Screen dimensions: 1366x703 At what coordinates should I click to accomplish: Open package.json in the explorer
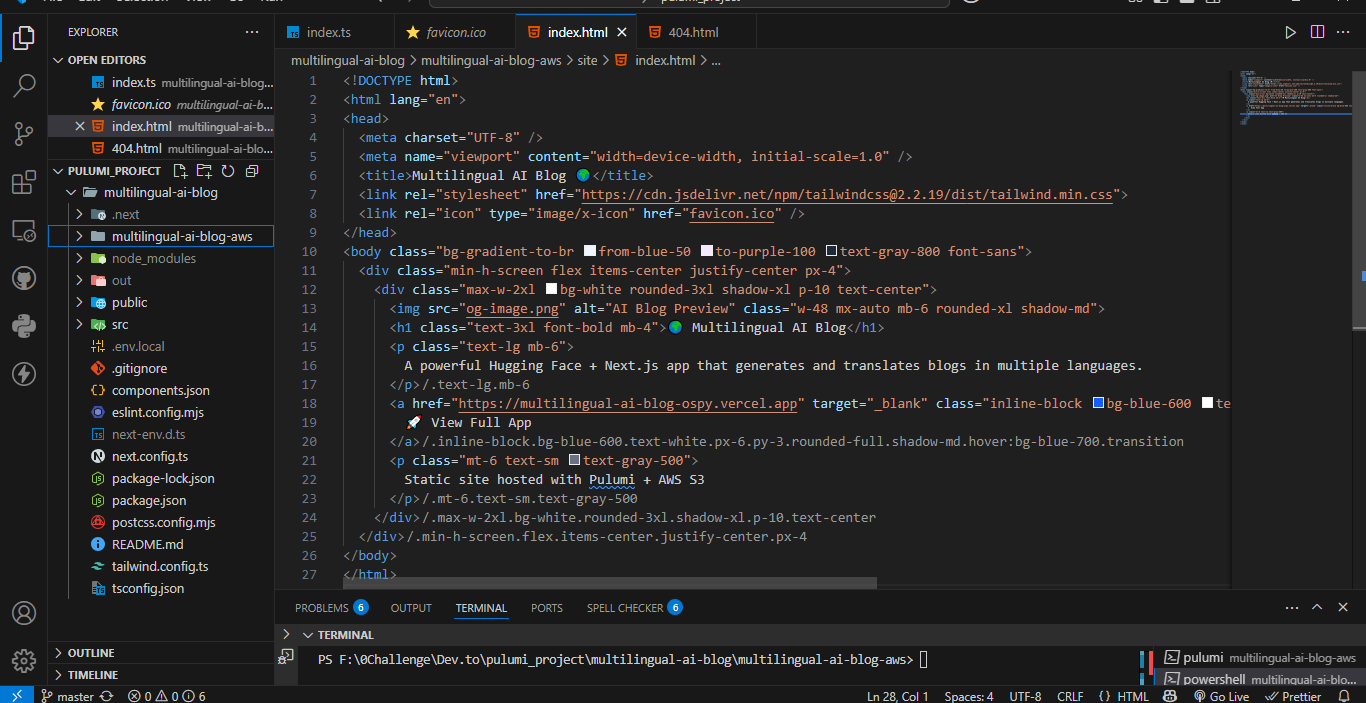[x=148, y=500]
